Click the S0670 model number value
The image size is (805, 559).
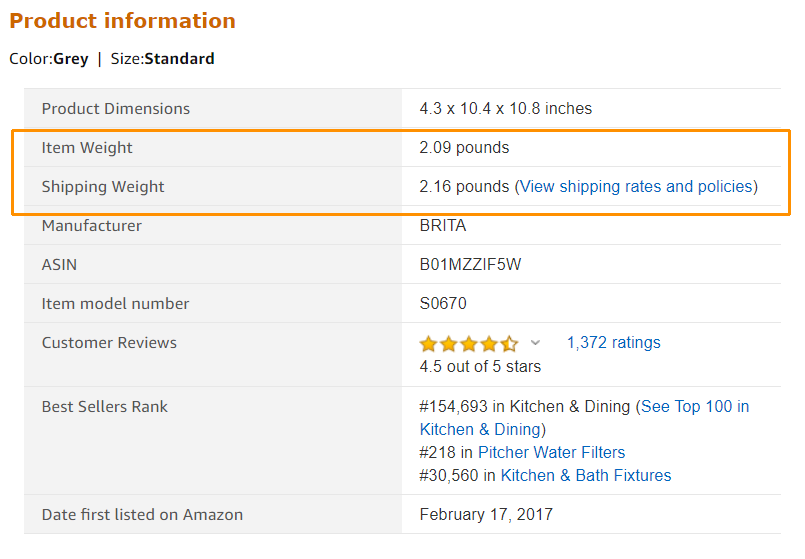tap(443, 303)
